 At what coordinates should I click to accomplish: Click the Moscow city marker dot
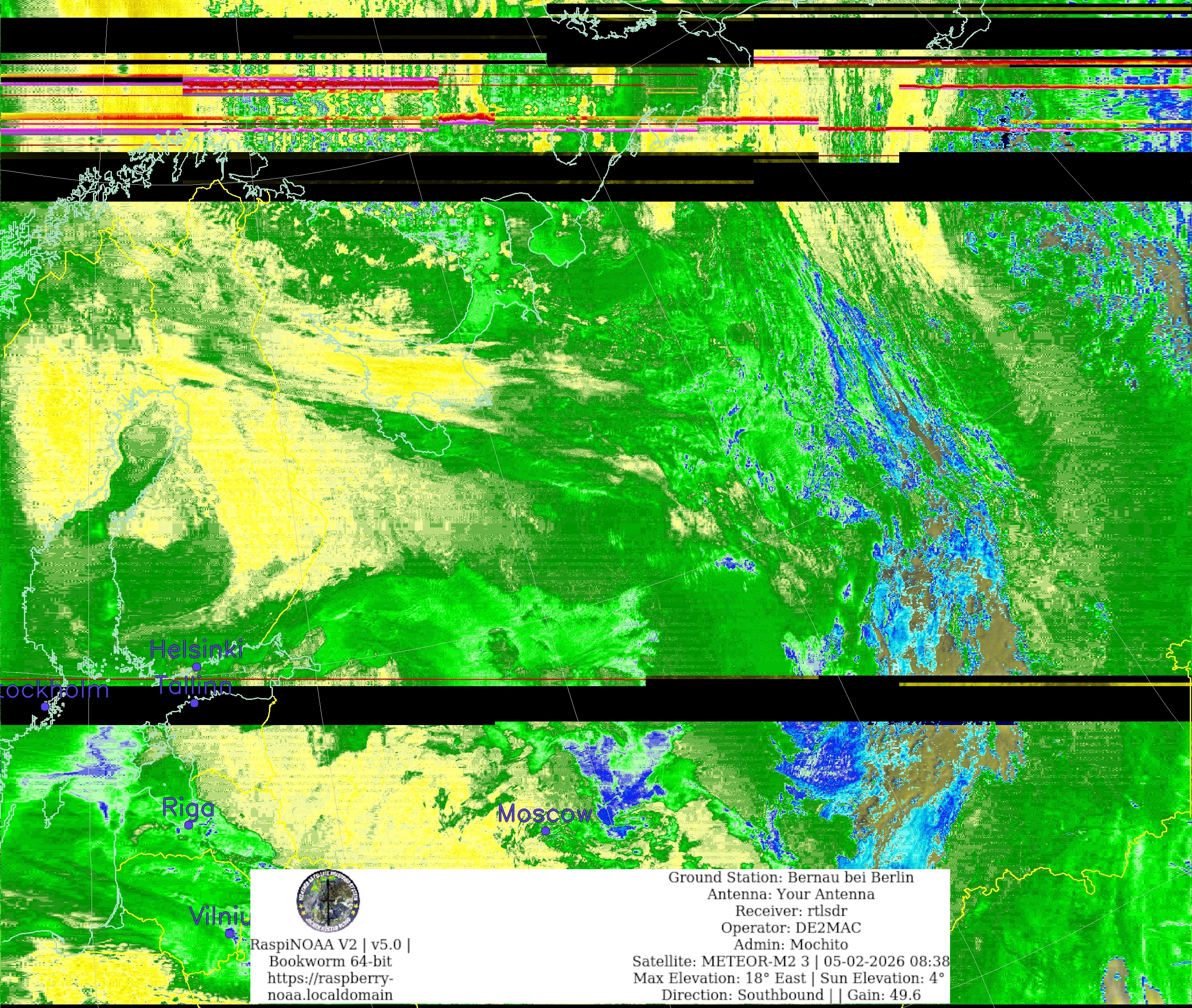coord(545,830)
